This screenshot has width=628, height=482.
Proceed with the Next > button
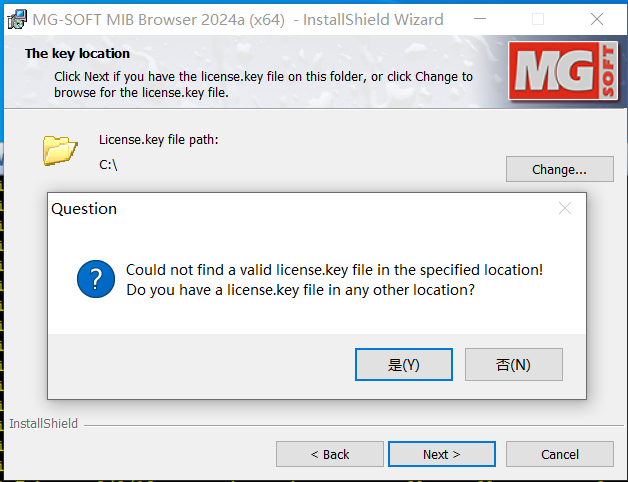pyautogui.click(x=442, y=454)
